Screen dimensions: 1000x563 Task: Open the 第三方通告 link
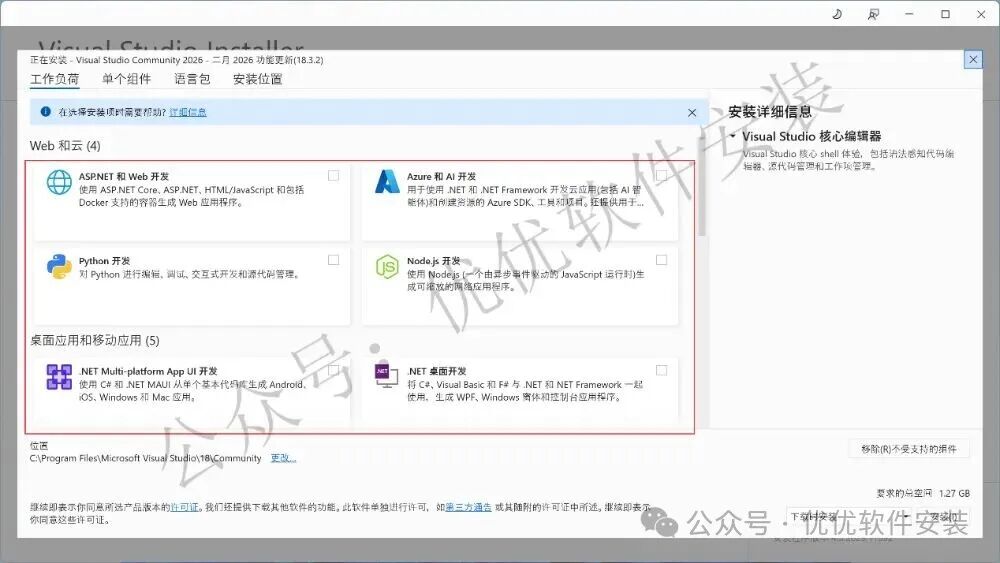pyautogui.click(x=468, y=507)
